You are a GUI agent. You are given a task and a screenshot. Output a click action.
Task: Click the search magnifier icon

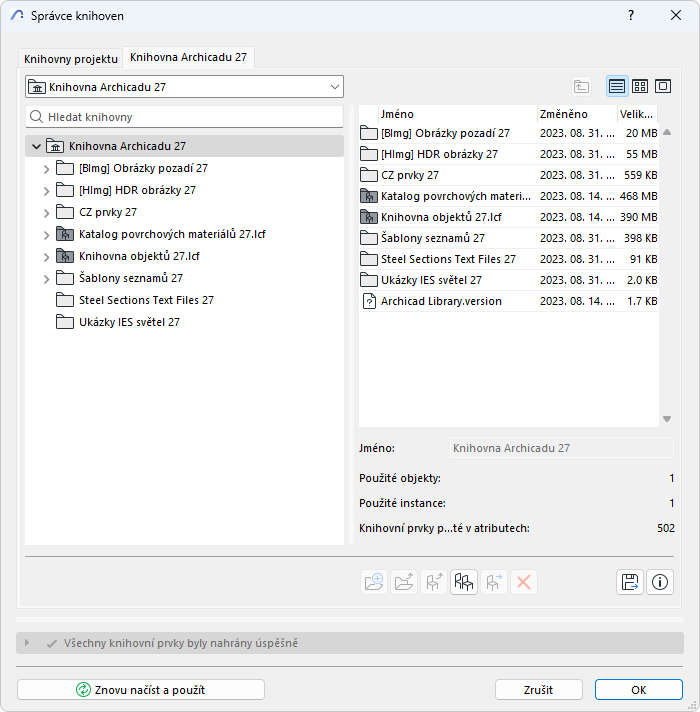[x=36, y=117]
